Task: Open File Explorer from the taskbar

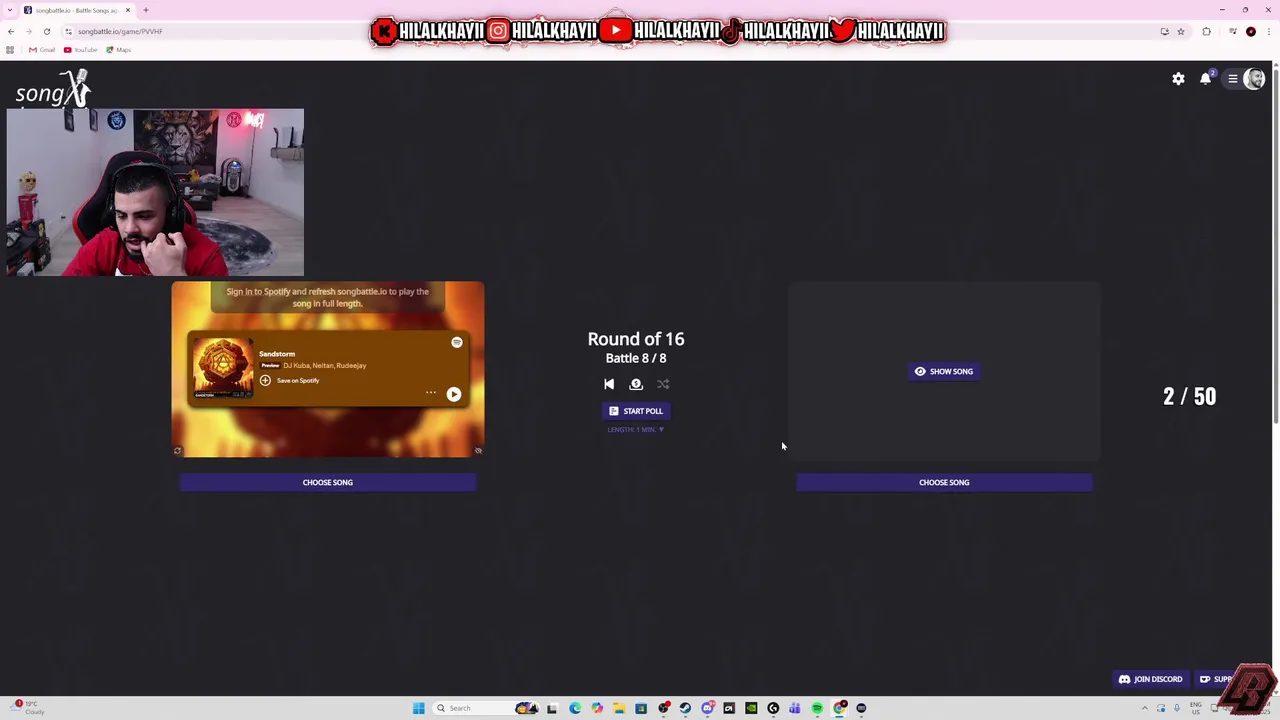Action: [x=619, y=708]
